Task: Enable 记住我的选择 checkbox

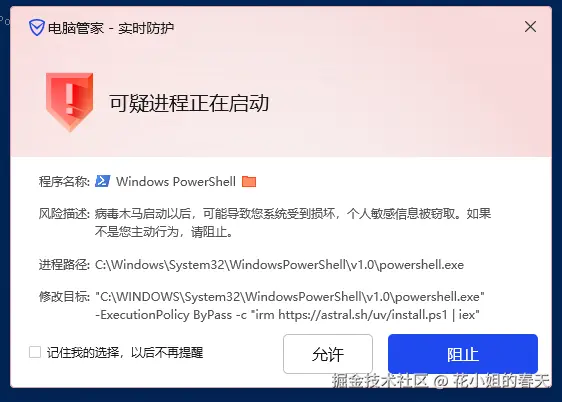Action: 35,352
